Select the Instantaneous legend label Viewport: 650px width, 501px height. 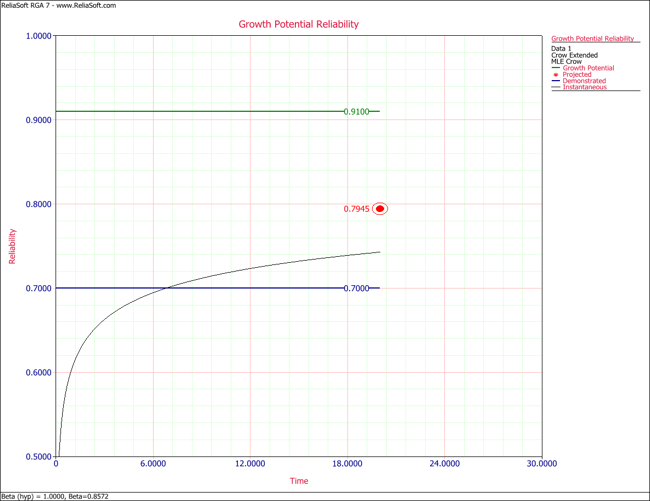[x=584, y=87]
